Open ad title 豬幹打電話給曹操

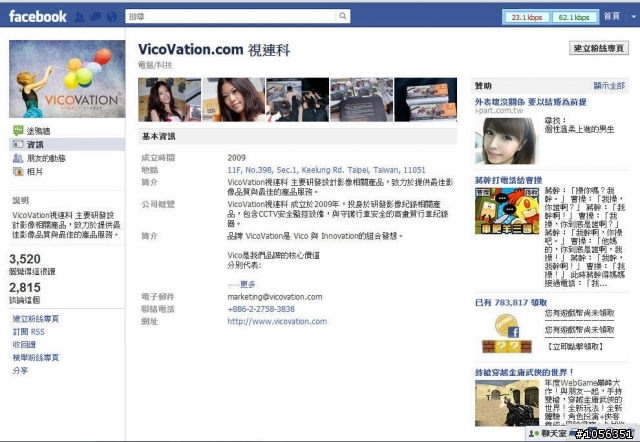click(509, 180)
